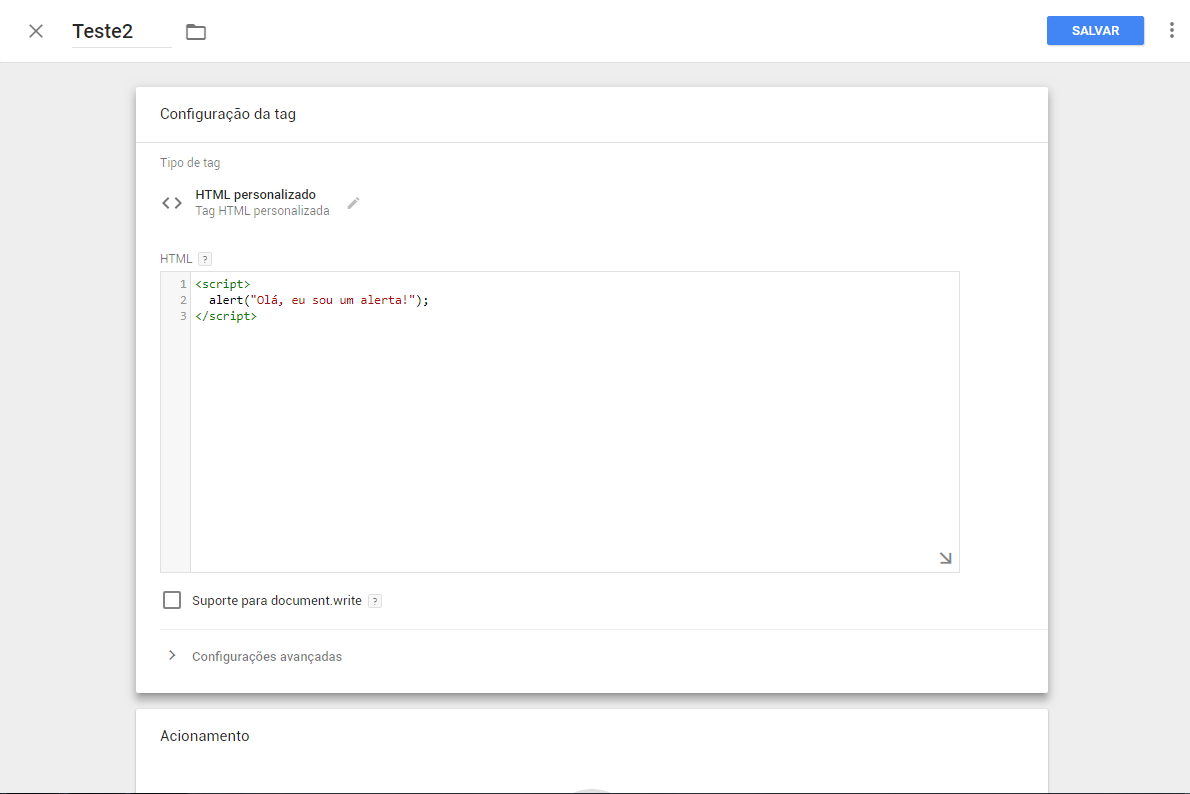The width and height of the screenshot is (1190, 794).
Task: Click the HTML personalizado code brackets icon
Action: point(172,203)
